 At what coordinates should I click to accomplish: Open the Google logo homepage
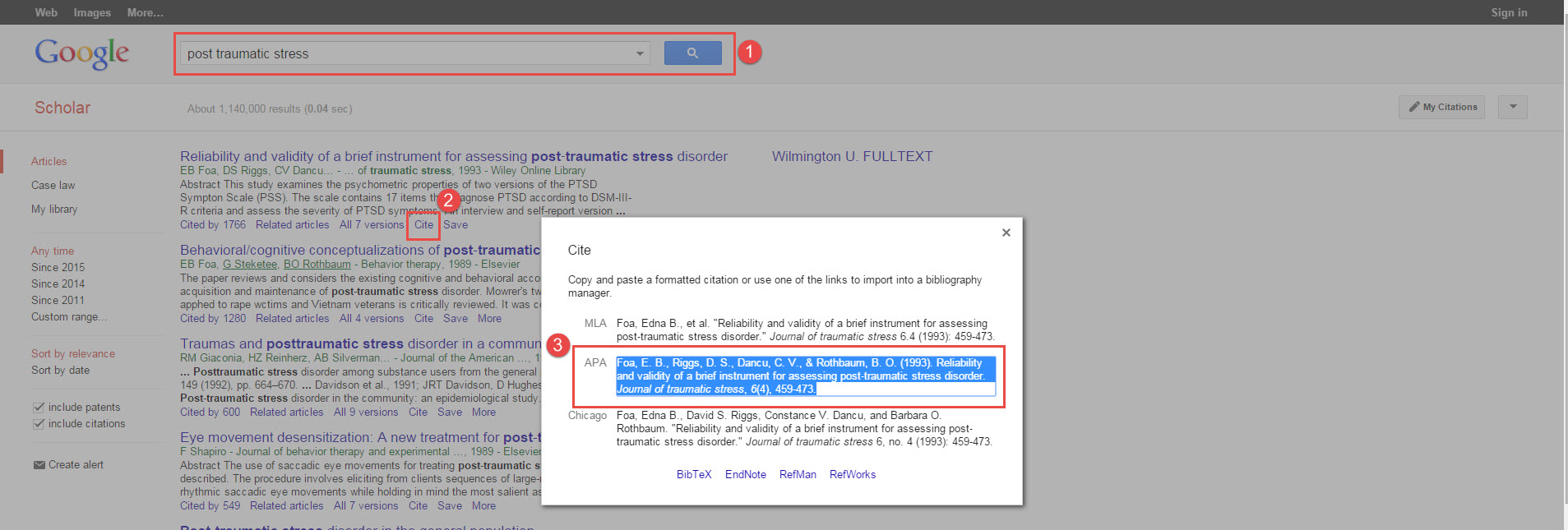pyautogui.click(x=81, y=53)
